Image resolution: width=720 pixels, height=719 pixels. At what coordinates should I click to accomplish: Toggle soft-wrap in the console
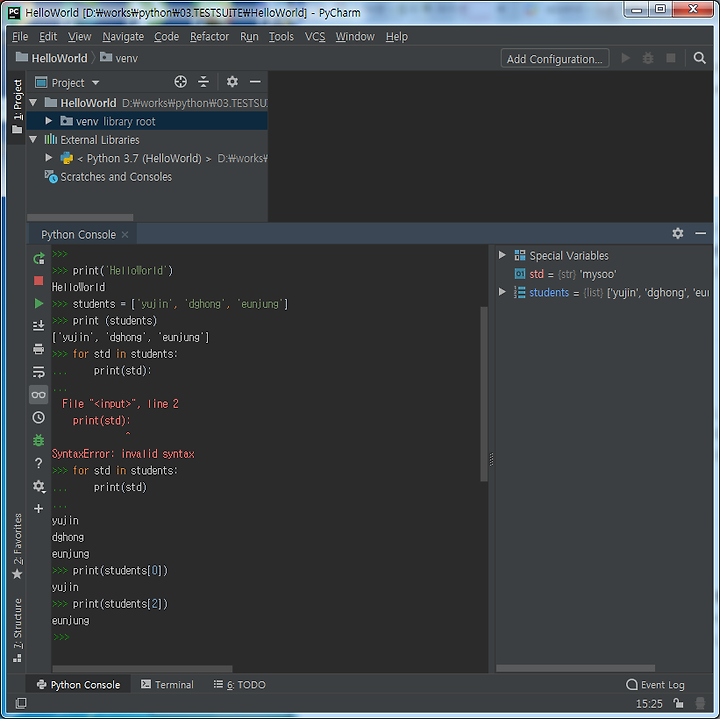point(39,371)
